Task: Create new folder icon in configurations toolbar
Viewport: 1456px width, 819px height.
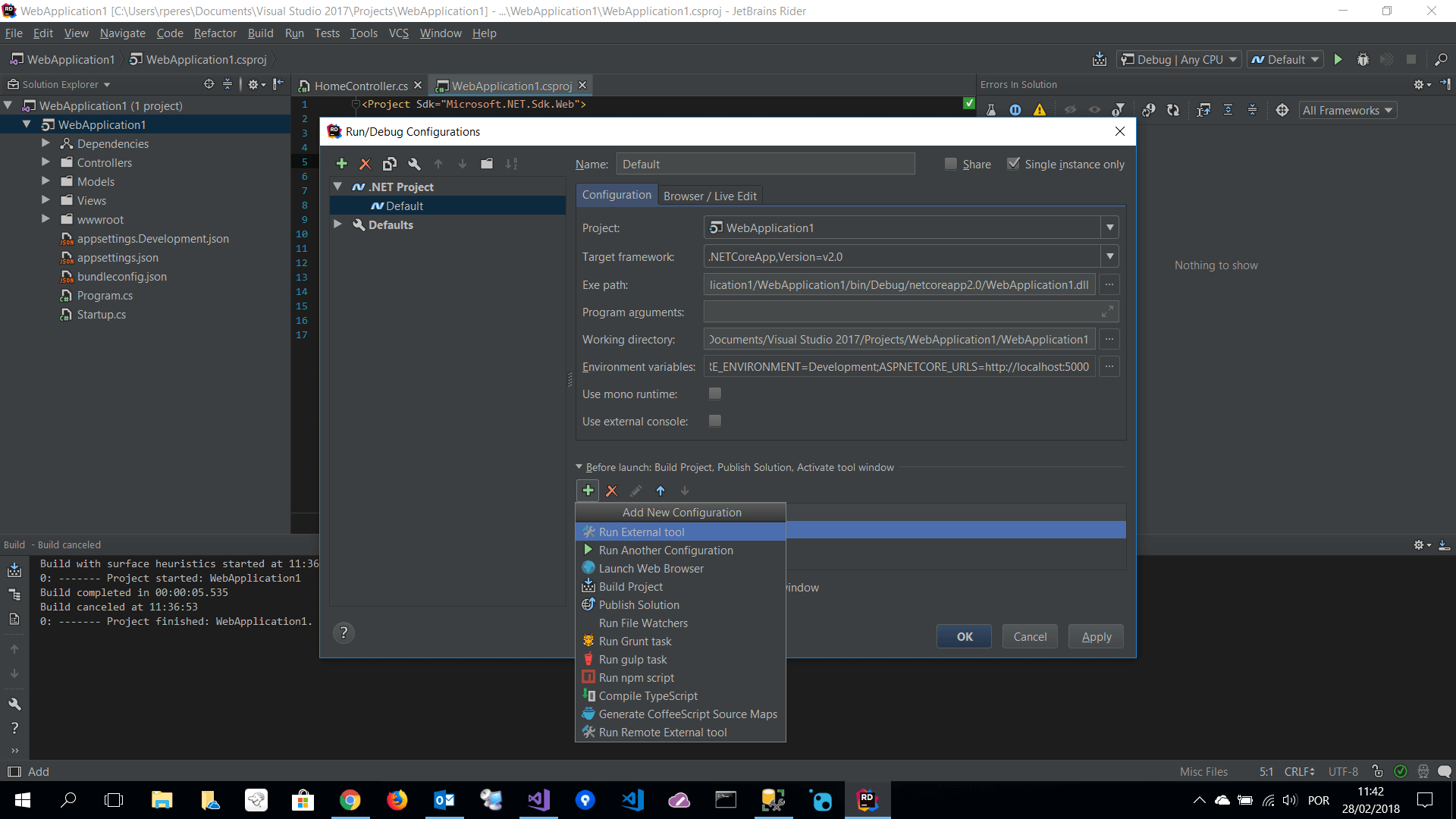Action: (x=487, y=164)
